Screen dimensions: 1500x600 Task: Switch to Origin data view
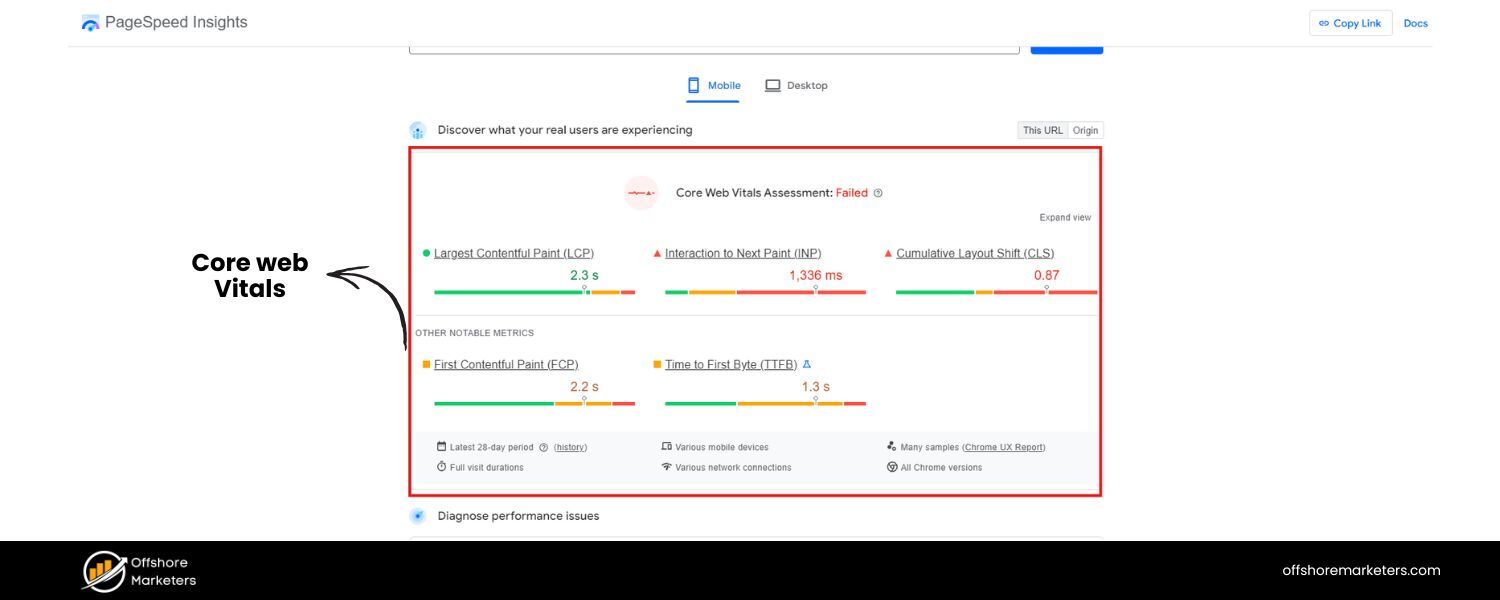click(1085, 130)
